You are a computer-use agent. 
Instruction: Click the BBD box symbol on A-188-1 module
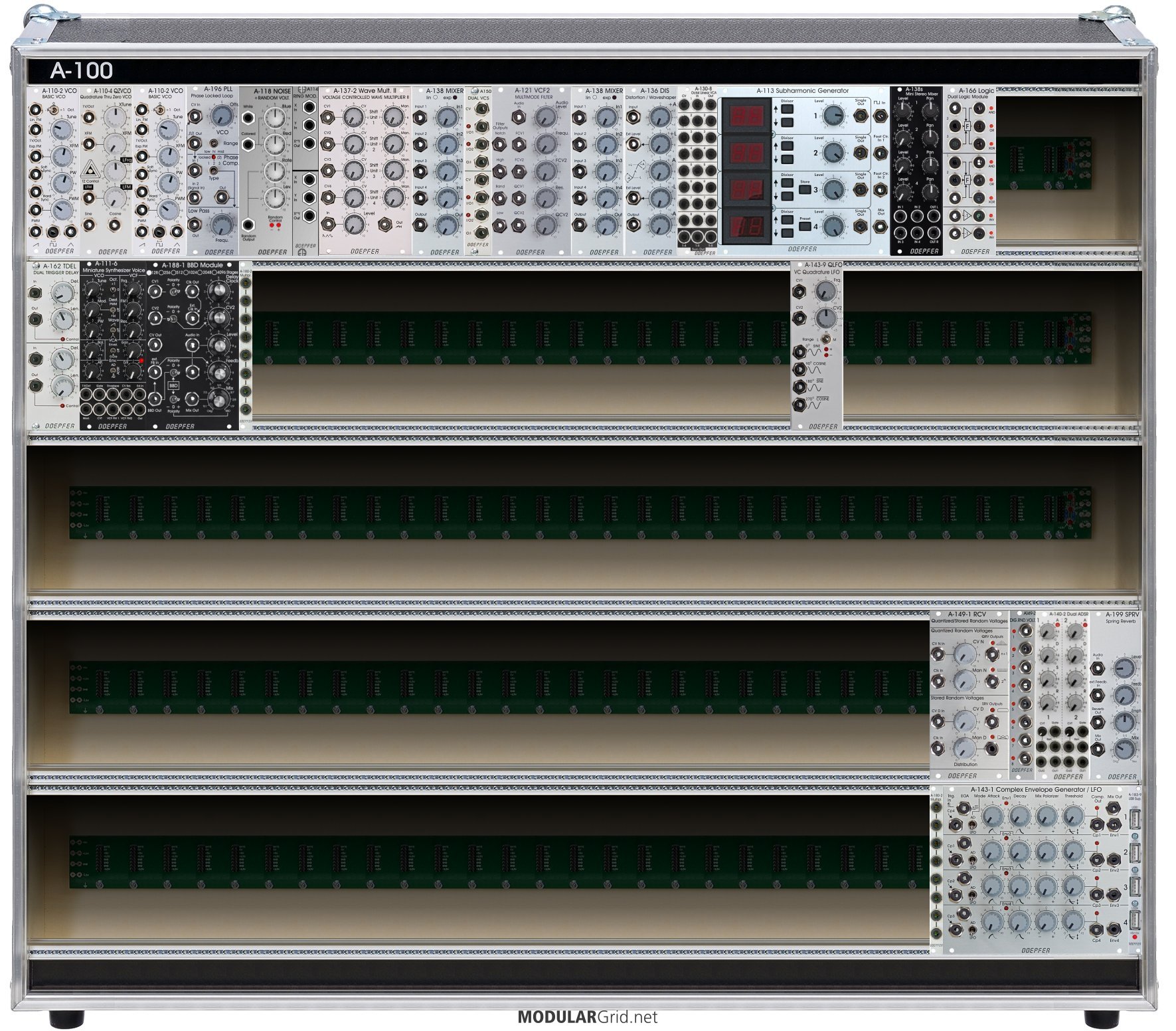tap(173, 385)
